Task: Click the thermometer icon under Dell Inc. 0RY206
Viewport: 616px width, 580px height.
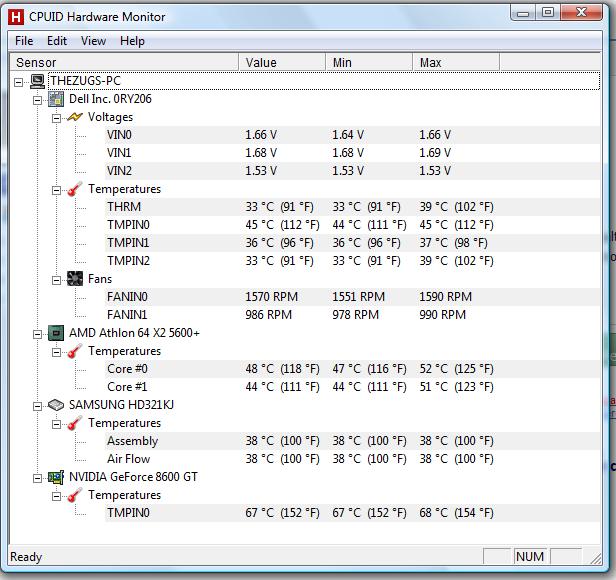Action: [x=75, y=189]
